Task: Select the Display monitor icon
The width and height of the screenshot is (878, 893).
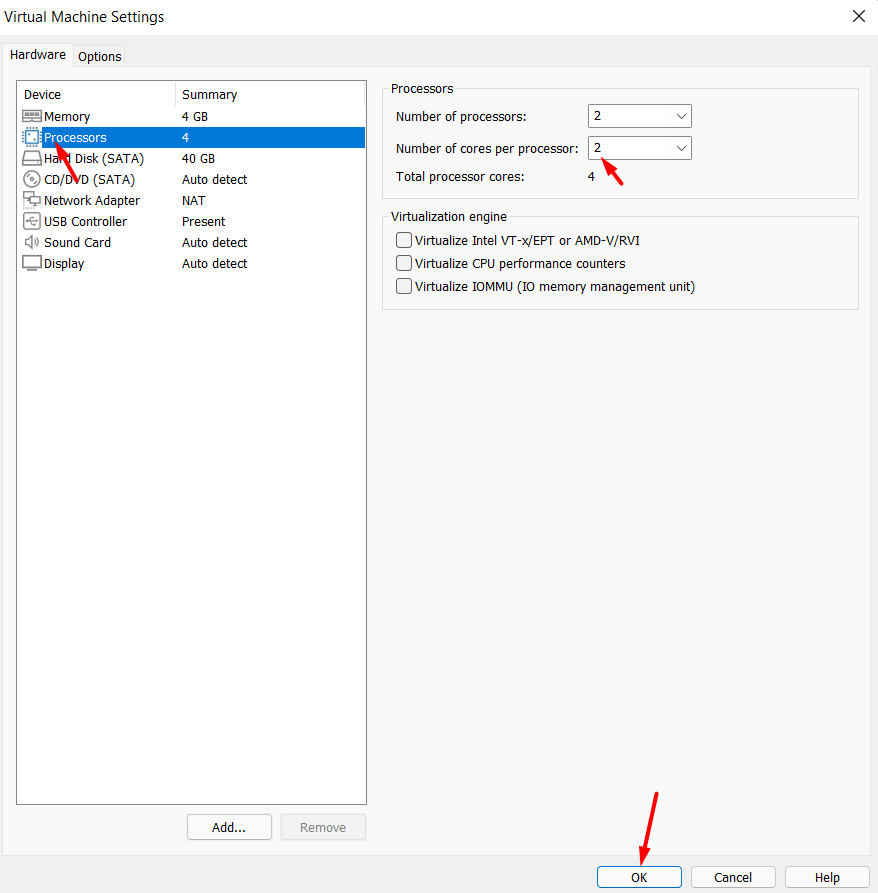Action: tap(32, 264)
